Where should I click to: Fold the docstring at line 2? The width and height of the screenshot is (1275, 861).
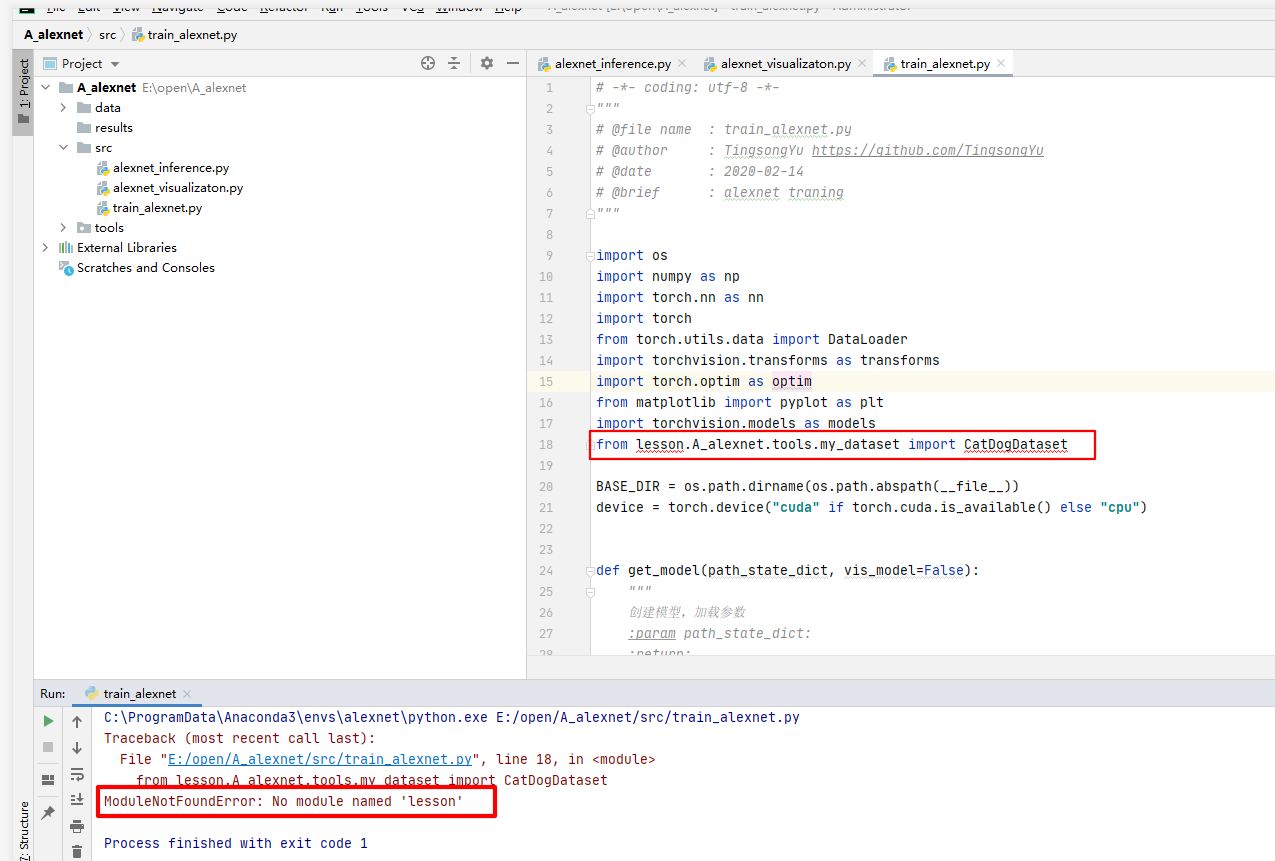click(x=590, y=108)
